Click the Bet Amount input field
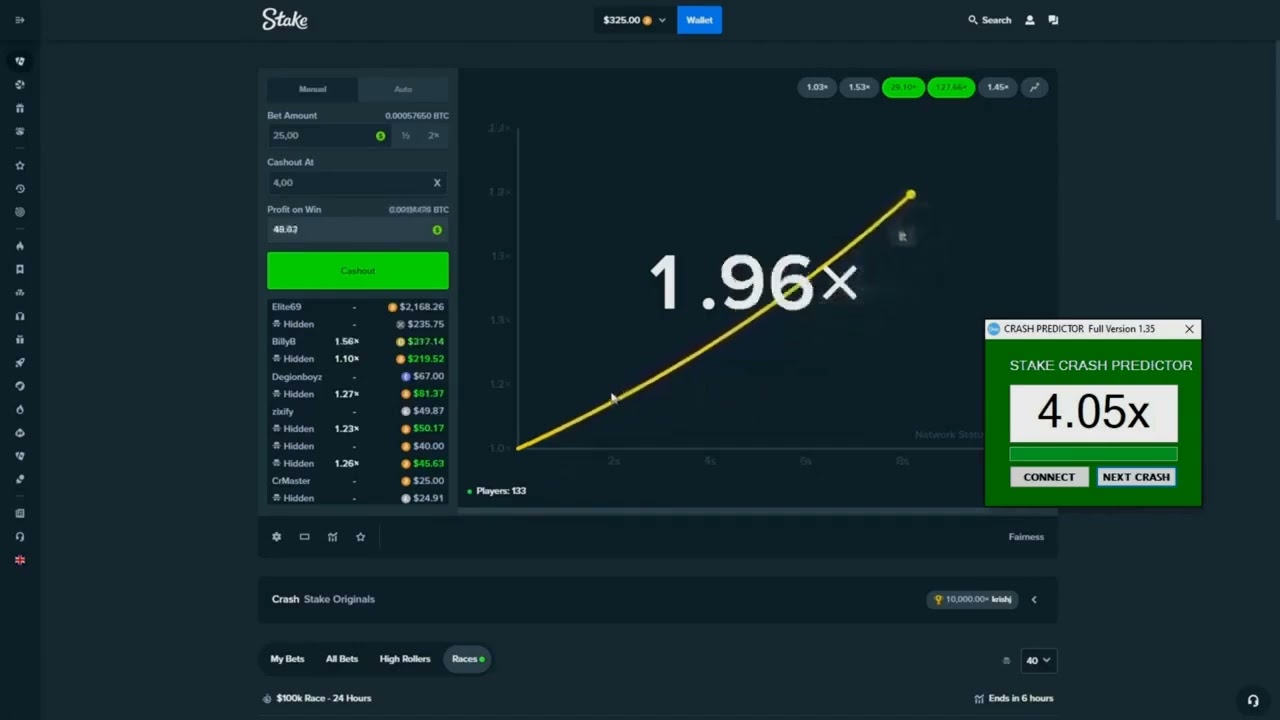 328,135
